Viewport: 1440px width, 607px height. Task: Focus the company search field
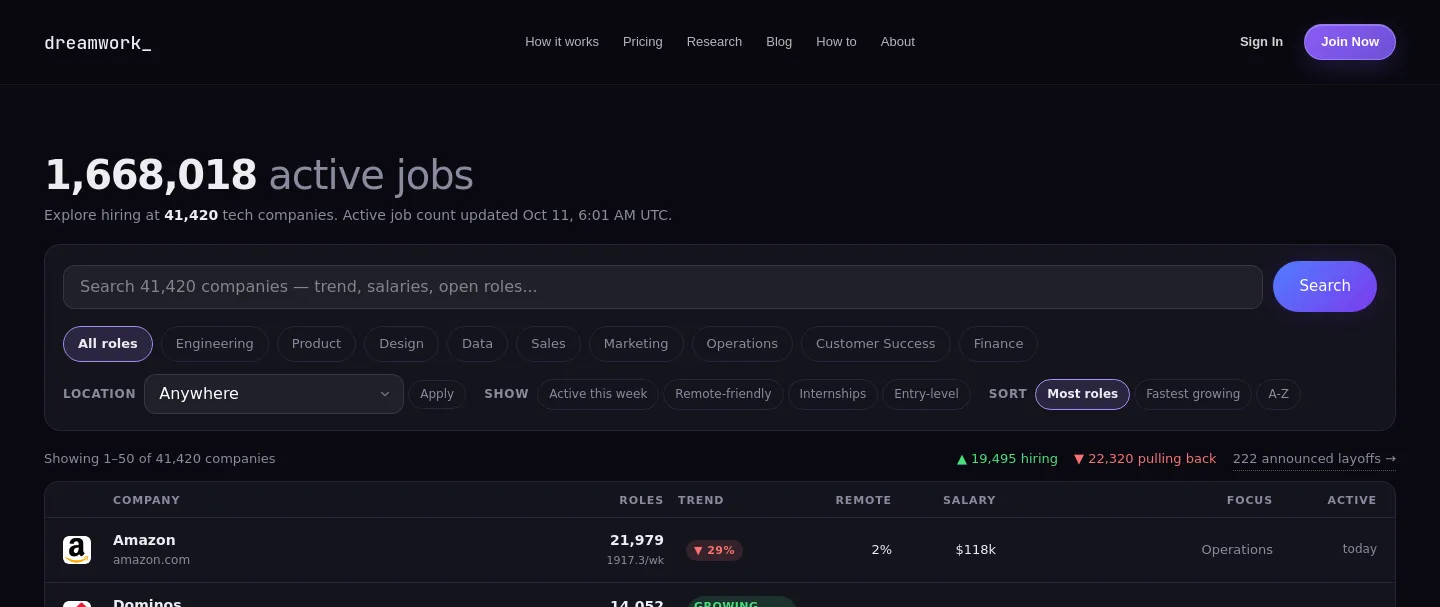pyautogui.click(x=662, y=287)
